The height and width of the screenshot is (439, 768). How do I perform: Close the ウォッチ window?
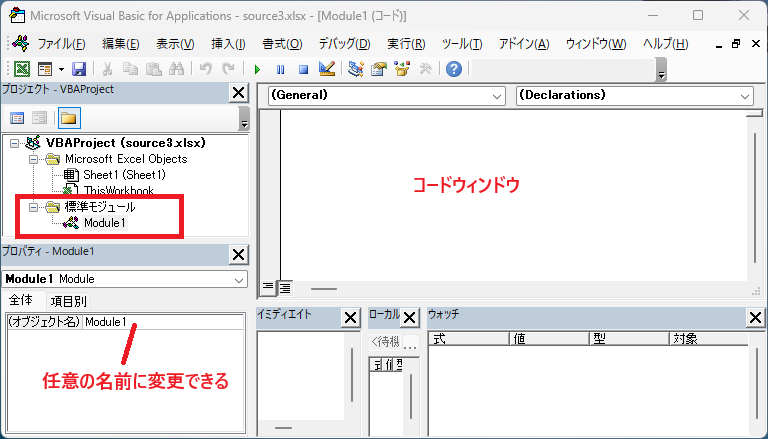[x=755, y=318]
